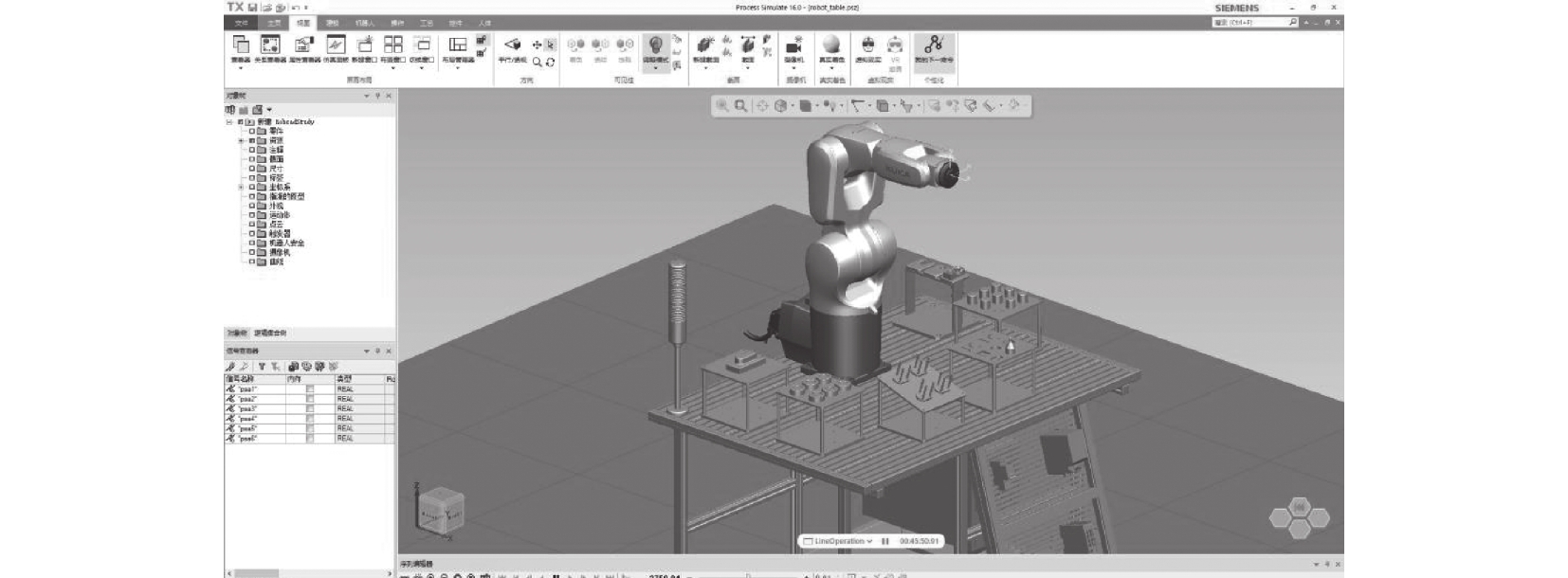
Task: Toggle visibility box of robot safety folder
Action: pos(252,244)
